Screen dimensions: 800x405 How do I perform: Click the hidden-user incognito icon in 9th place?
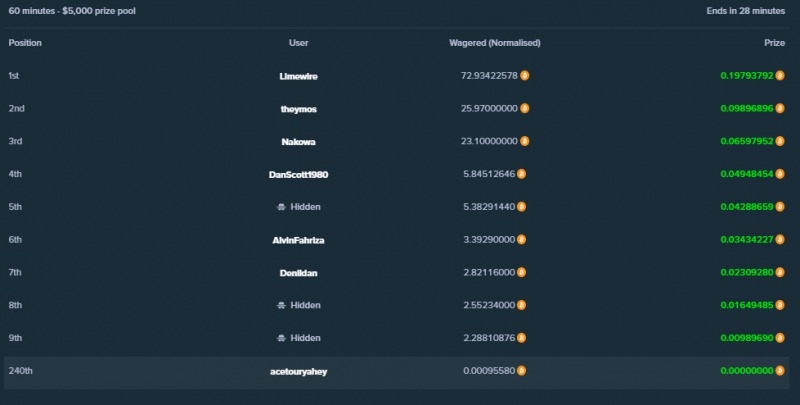pyautogui.click(x=281, y=338)
